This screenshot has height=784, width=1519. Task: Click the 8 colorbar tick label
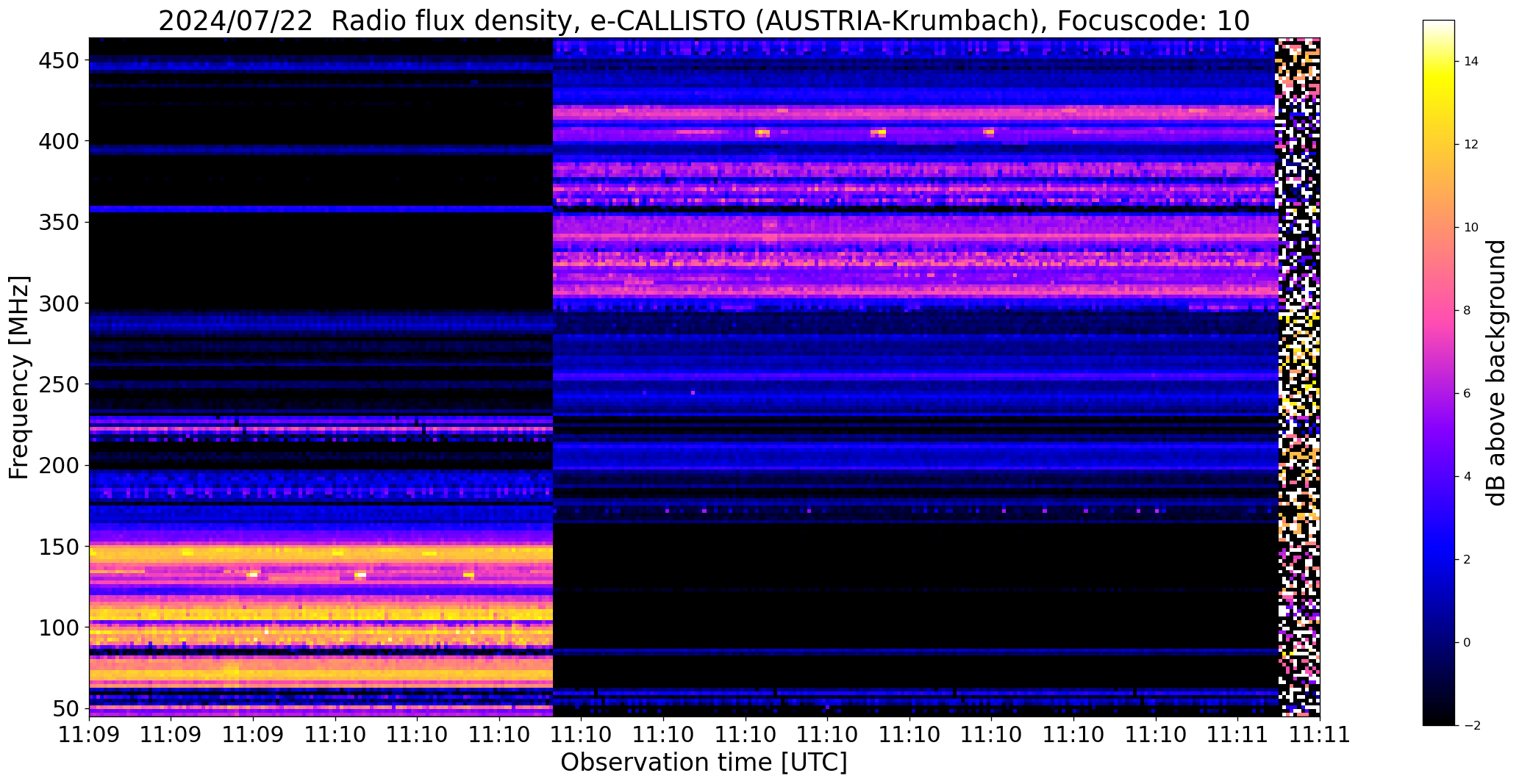[1467, 310]
